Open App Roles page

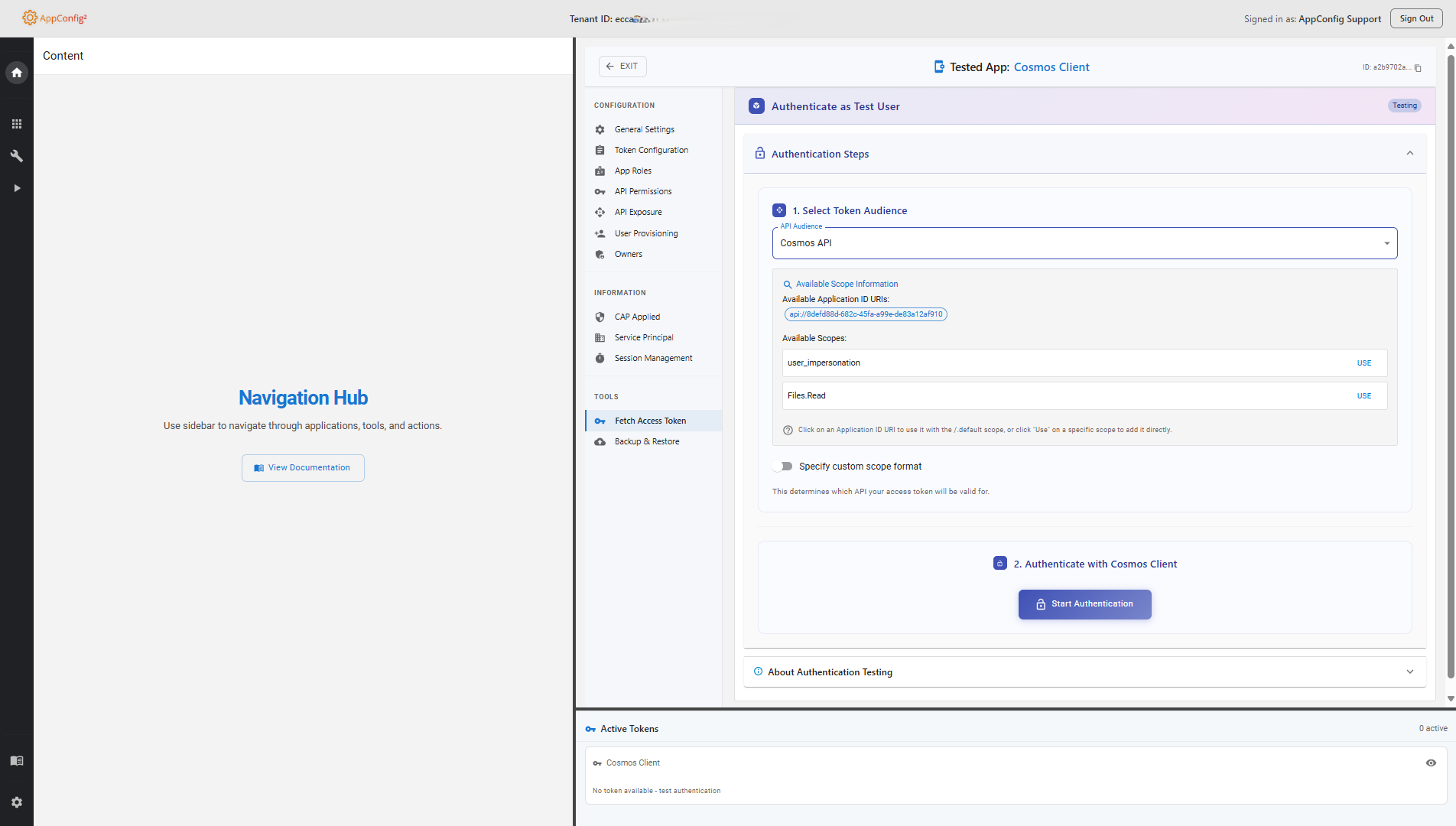(x=633, y=171)
